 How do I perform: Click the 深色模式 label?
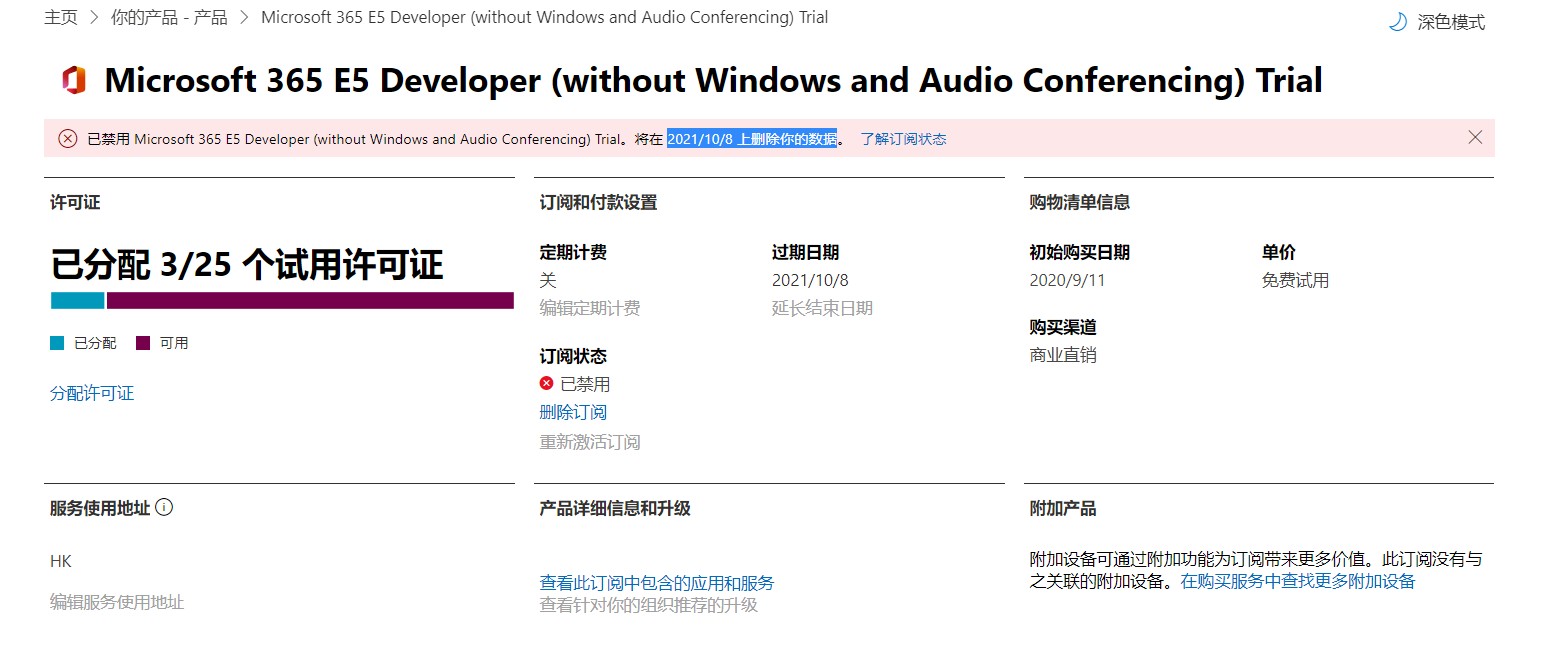[x=1451, y=22]
